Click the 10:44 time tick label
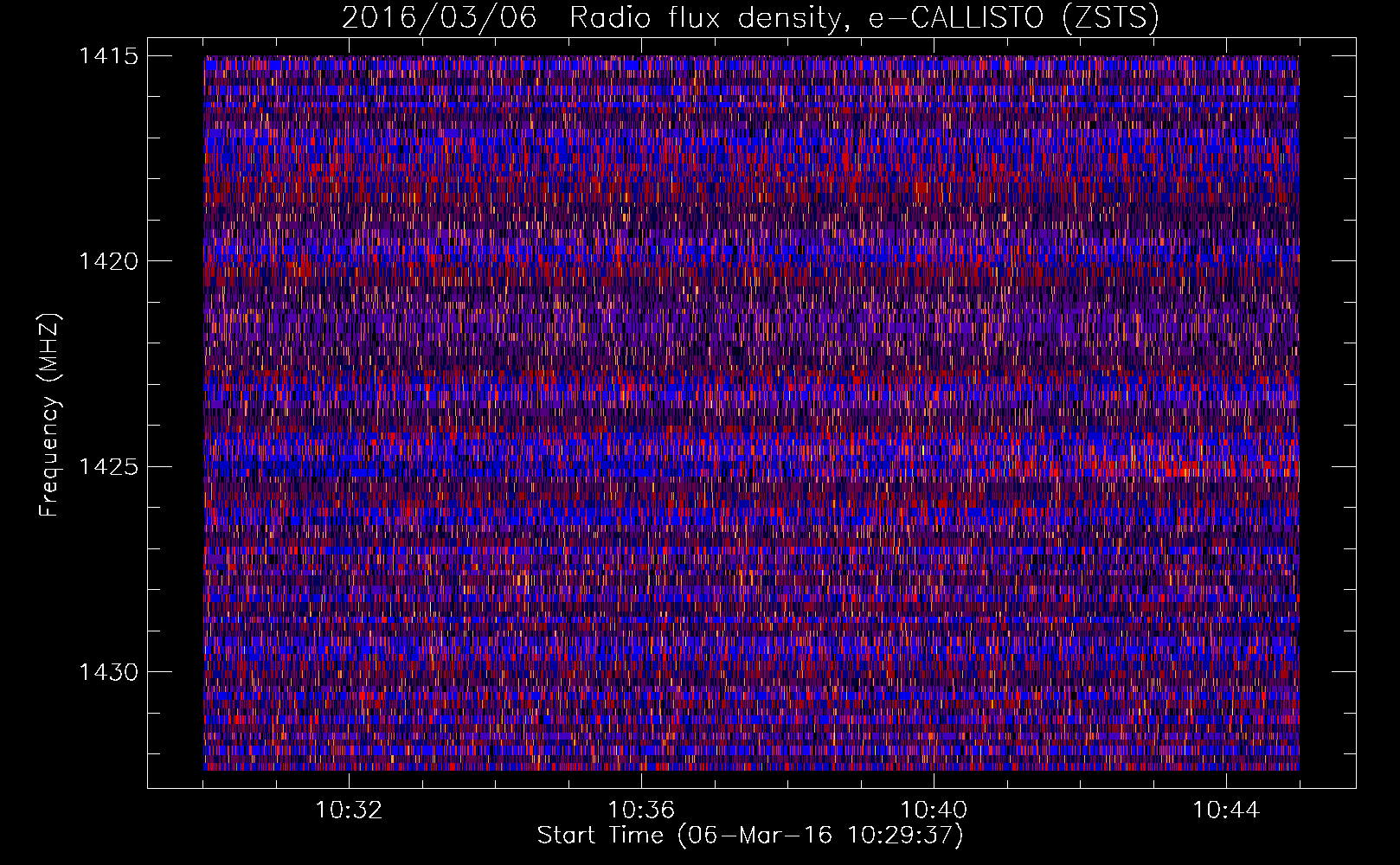The width and height of the screenshot is (1400, 865). (x=1226, y=811)
